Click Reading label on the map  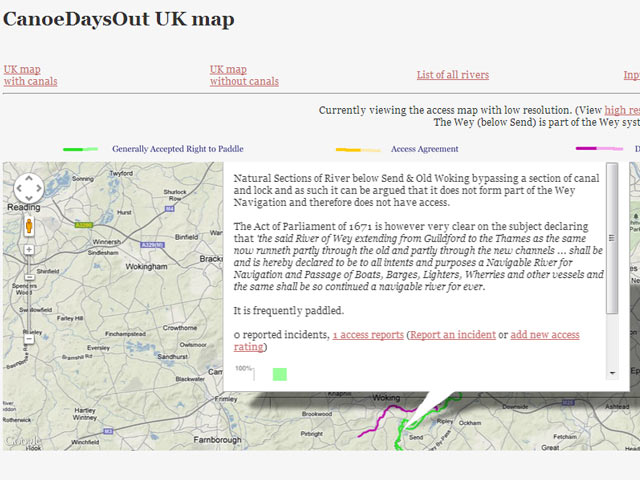pyautogui.click(x=24, y=207)
